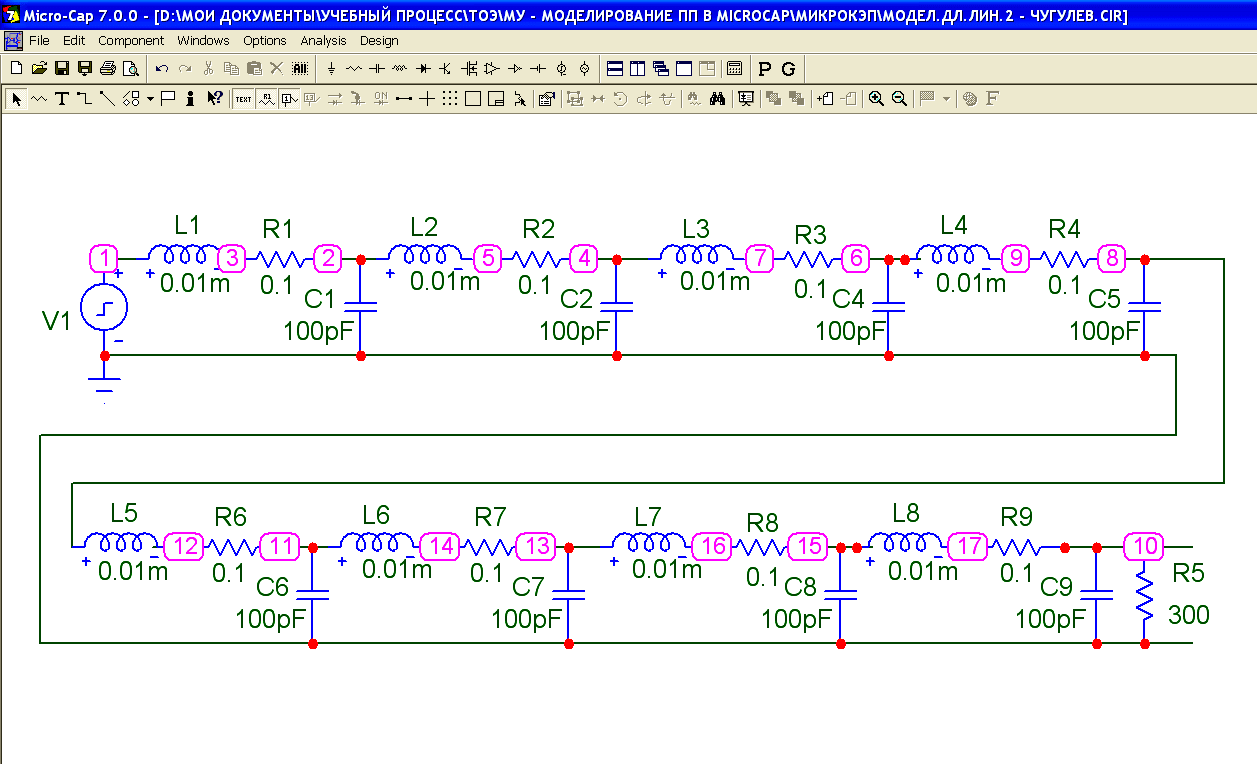
Task: Click the P toolbar button
Action: pyautogui.click(x=765, y=69)
